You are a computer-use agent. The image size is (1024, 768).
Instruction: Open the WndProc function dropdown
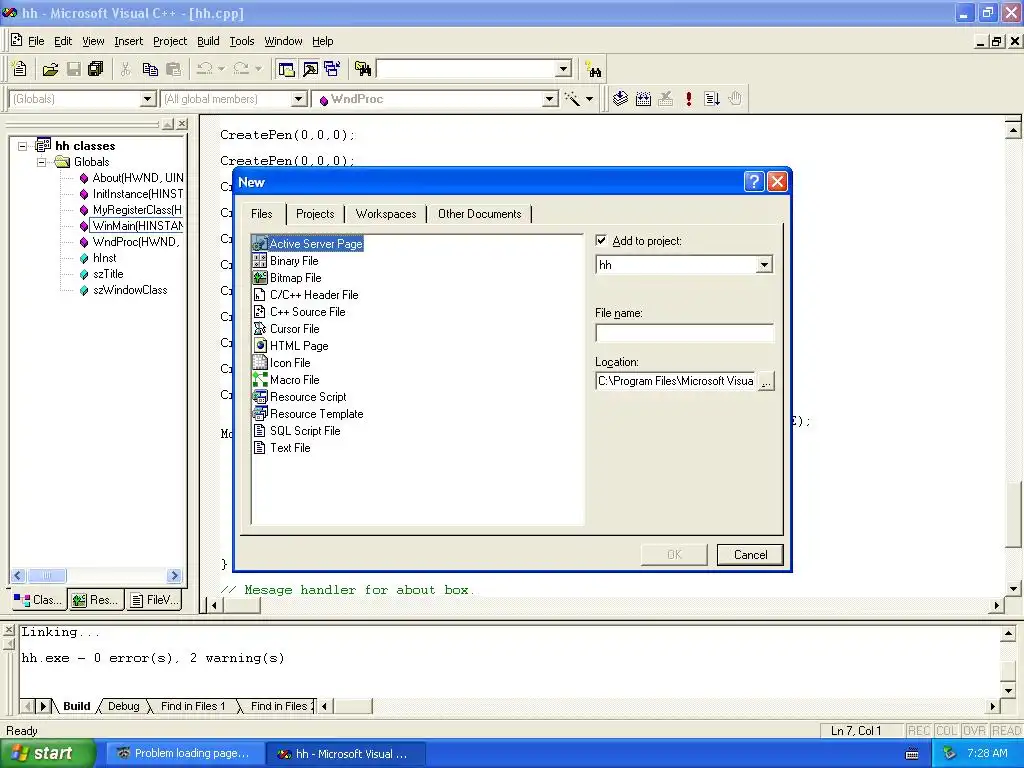click(x=550, y=99)
